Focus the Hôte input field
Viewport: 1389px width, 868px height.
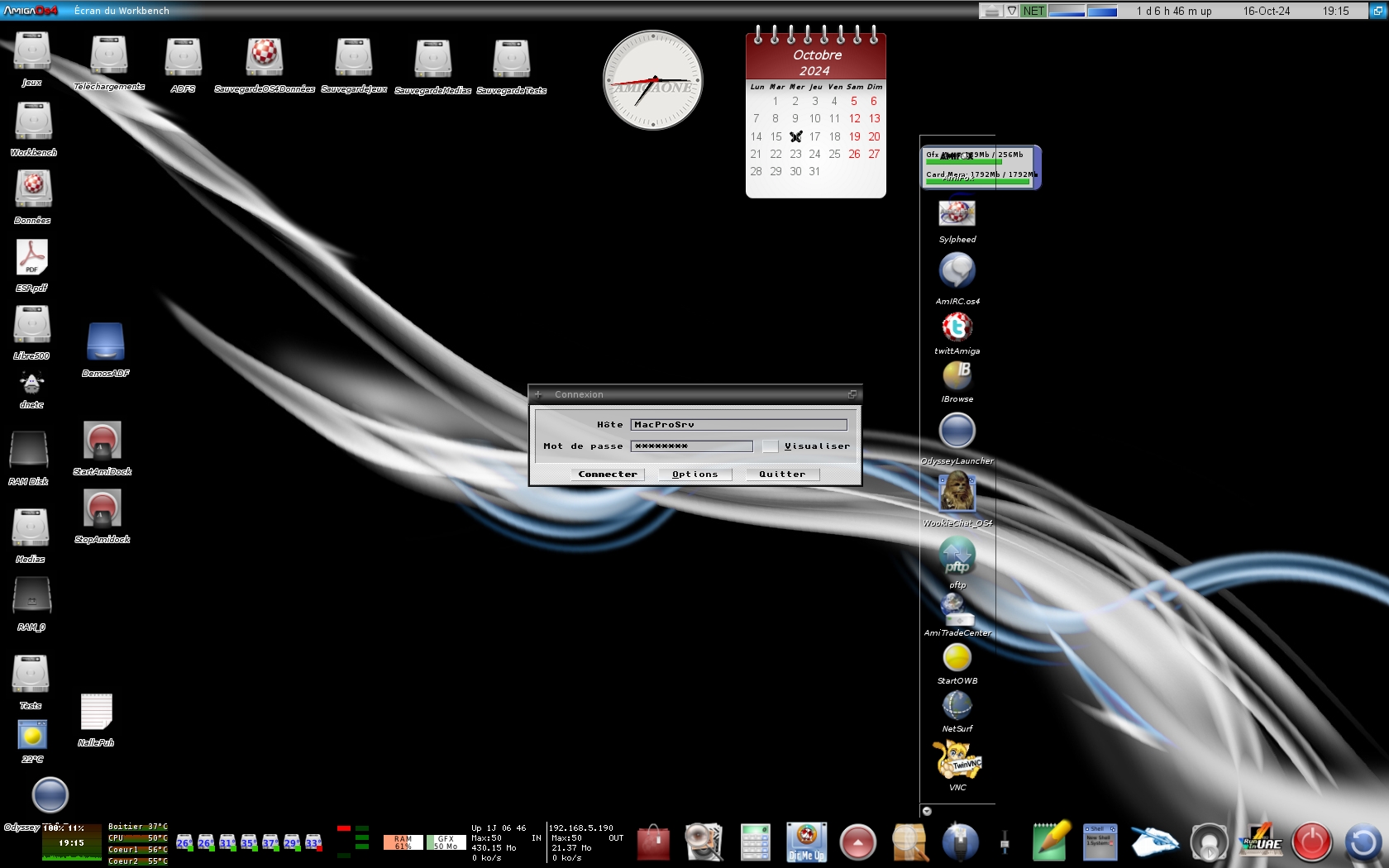coord(739,425)
